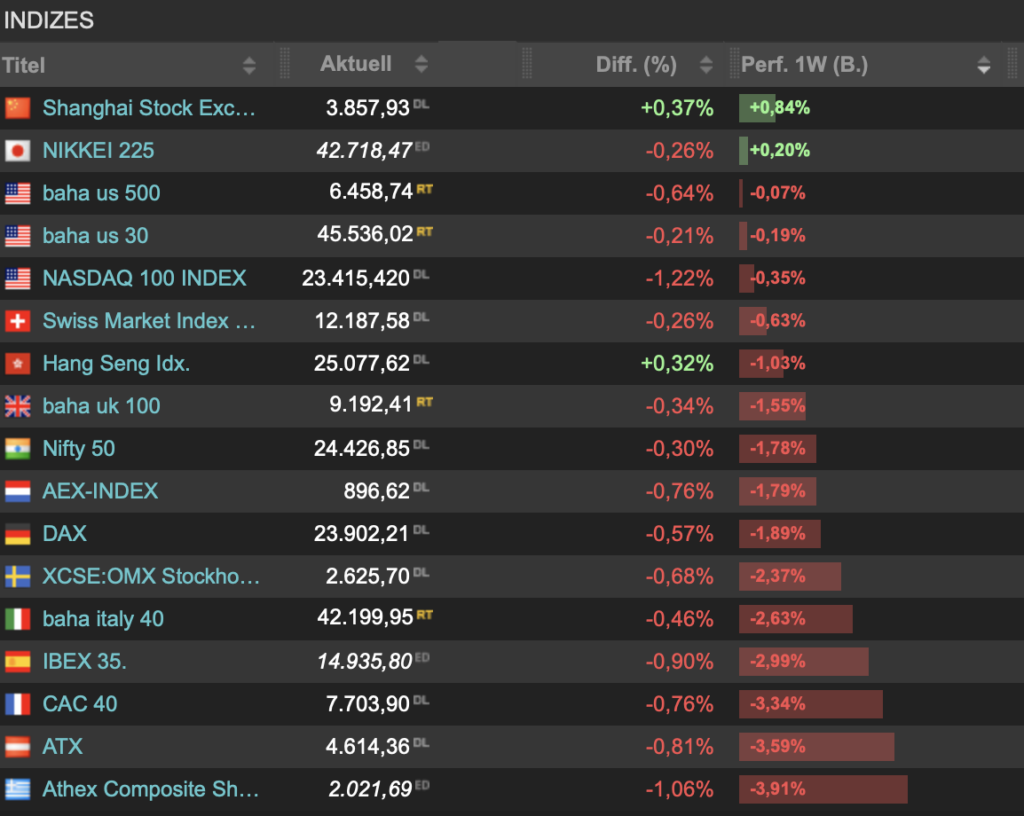Click Japan flag beside NIKKEI 225

[x=18, y=151]
